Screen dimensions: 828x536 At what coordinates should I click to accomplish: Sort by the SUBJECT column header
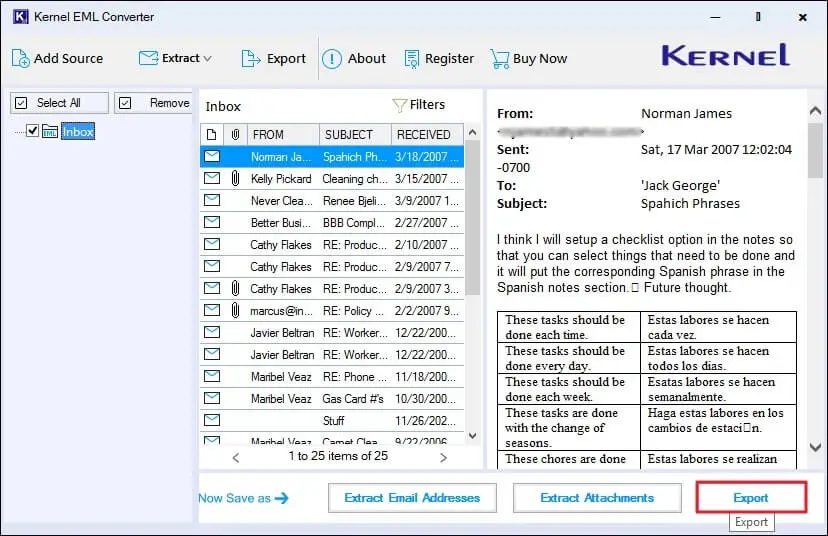(355, 135)
